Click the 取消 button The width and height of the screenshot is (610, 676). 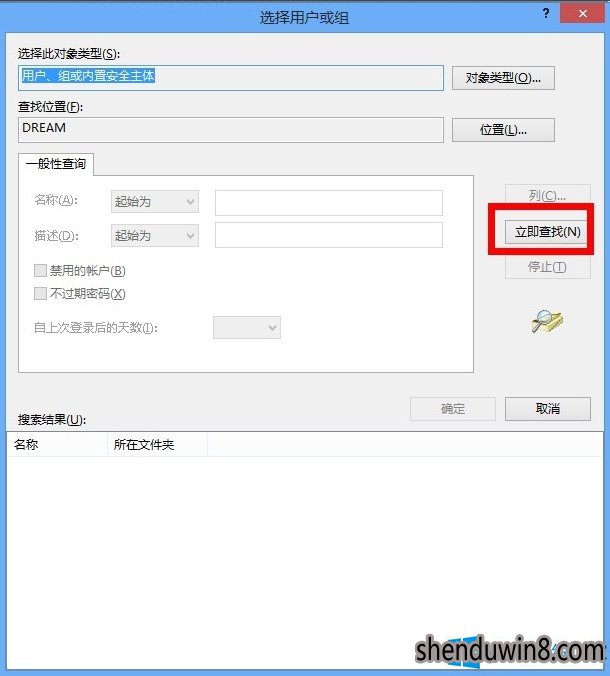coord(547,409)
